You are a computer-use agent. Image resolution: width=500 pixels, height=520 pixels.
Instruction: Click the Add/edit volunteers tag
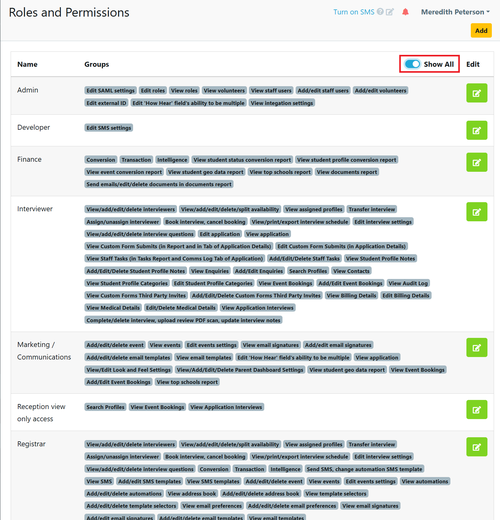pos(380,91)
